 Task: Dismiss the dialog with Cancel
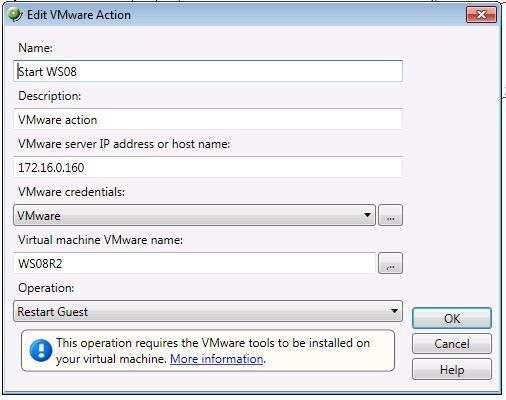(452, 344)
